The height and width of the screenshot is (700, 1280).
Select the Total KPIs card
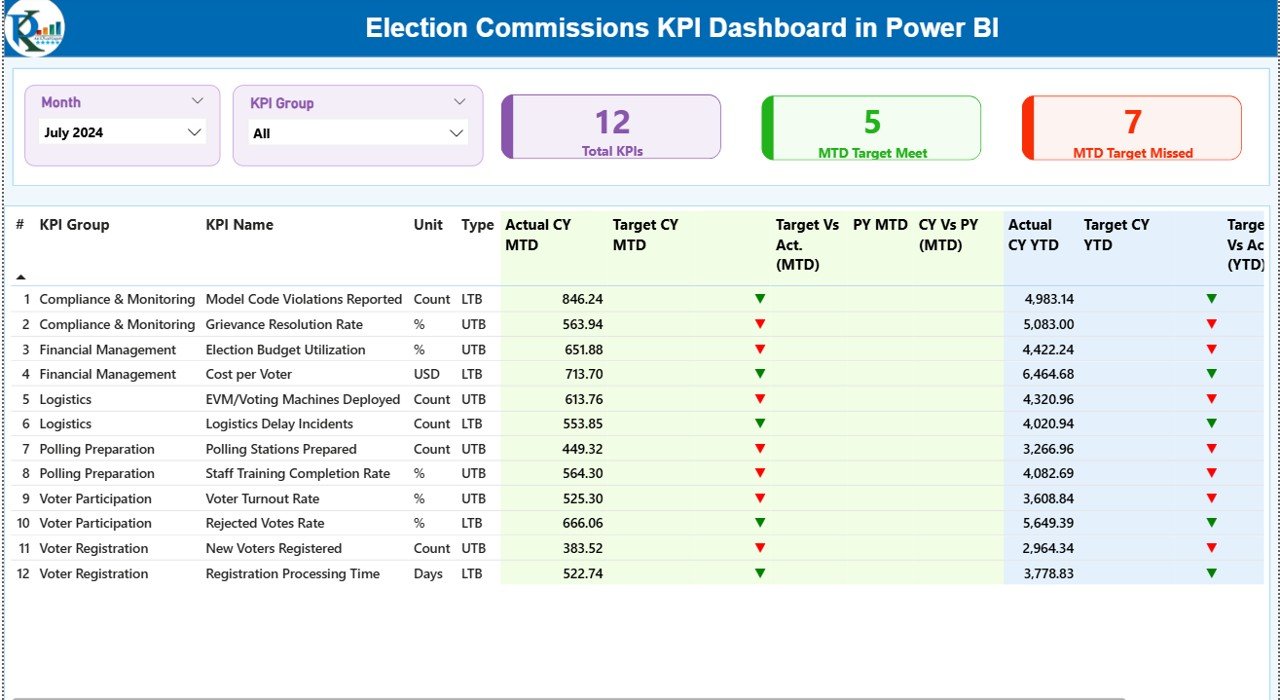[x=611, y=127]
